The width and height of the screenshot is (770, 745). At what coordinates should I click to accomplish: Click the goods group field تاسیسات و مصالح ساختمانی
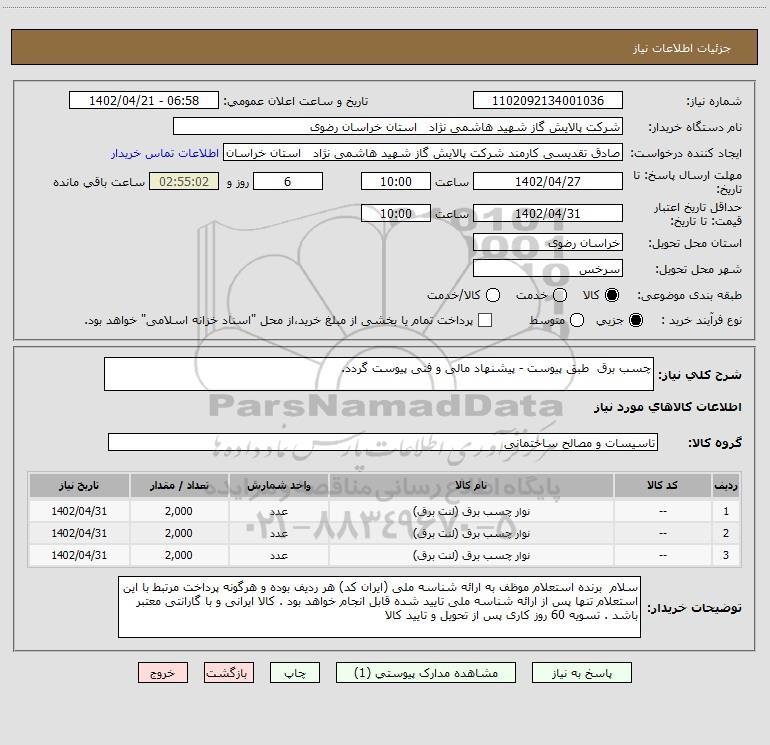[x=383, y=442]
